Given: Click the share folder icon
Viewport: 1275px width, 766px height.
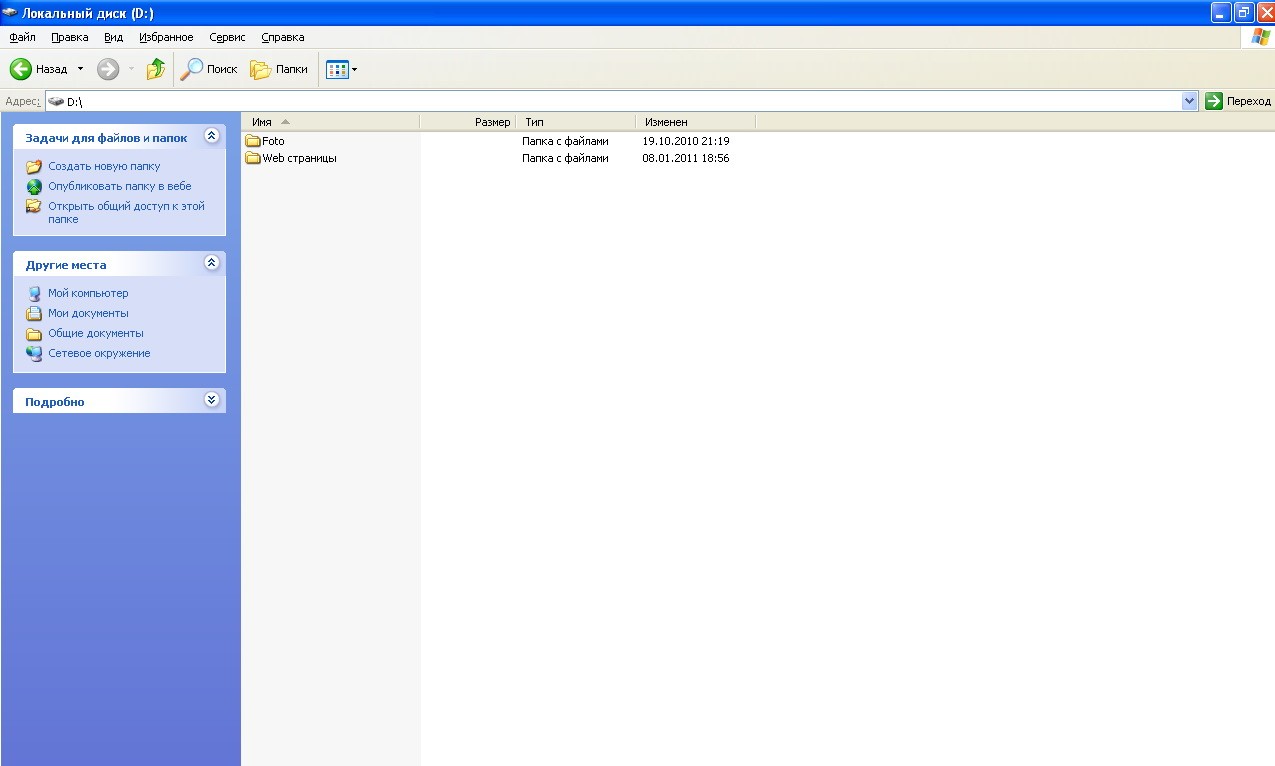Looking at the screenshot, I should point(34,207).
